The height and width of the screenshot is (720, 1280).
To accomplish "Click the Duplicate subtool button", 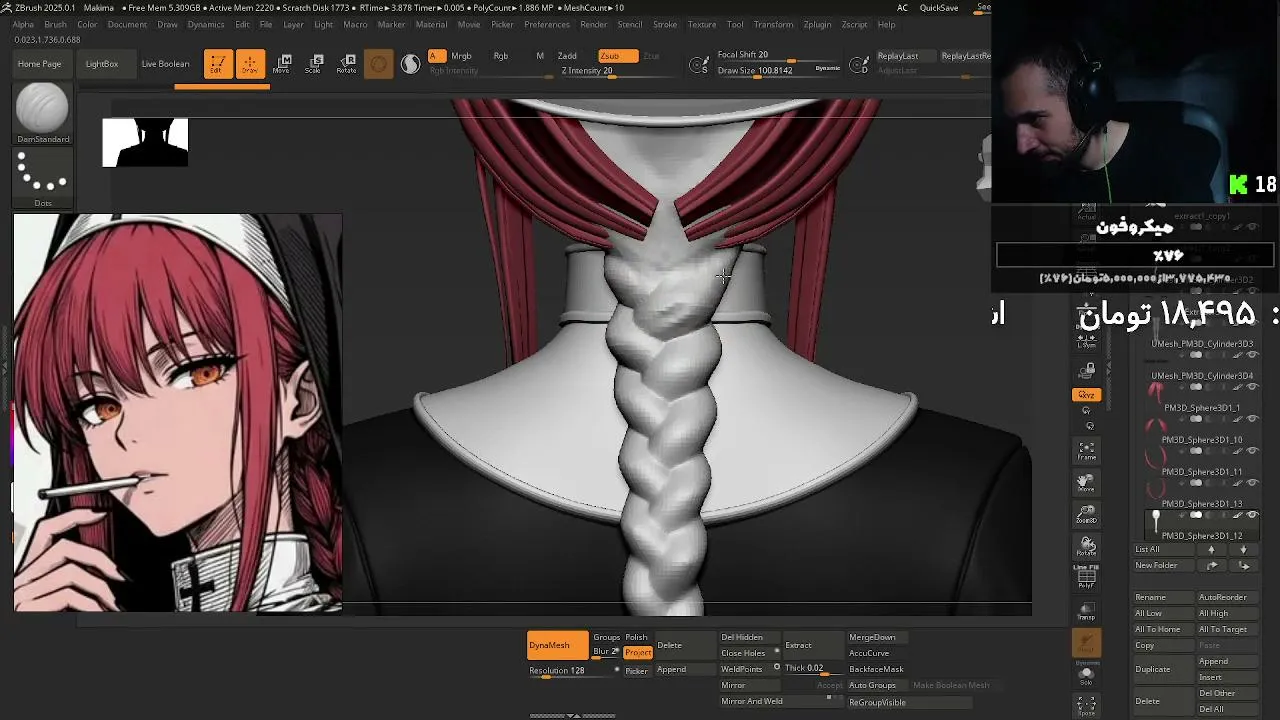I will pos(1152,669).
